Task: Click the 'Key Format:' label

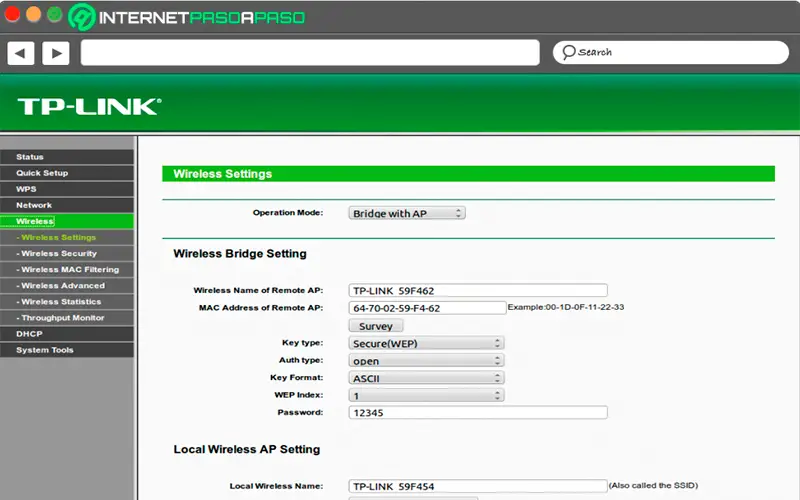Action: click(x=296, y=378)
